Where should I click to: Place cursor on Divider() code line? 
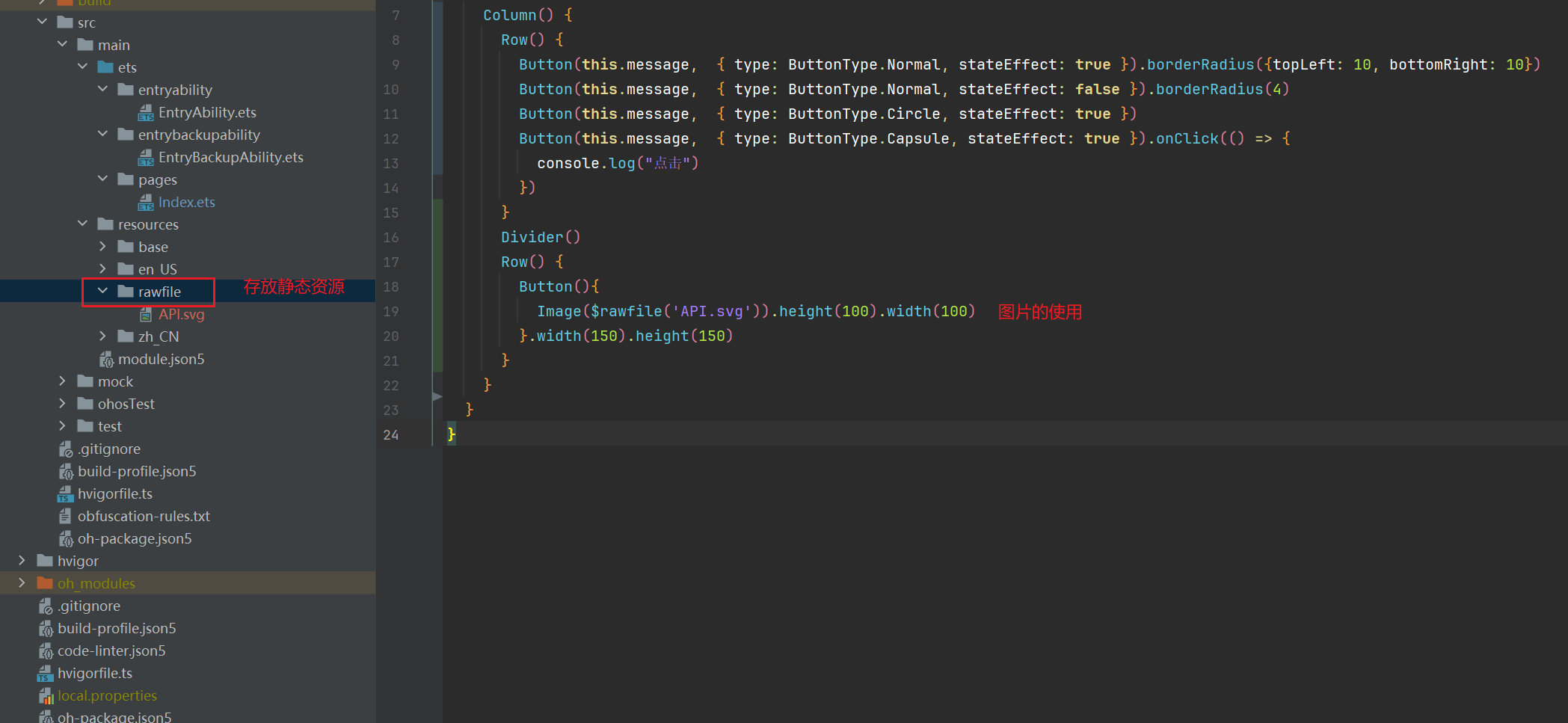point(540,237)
